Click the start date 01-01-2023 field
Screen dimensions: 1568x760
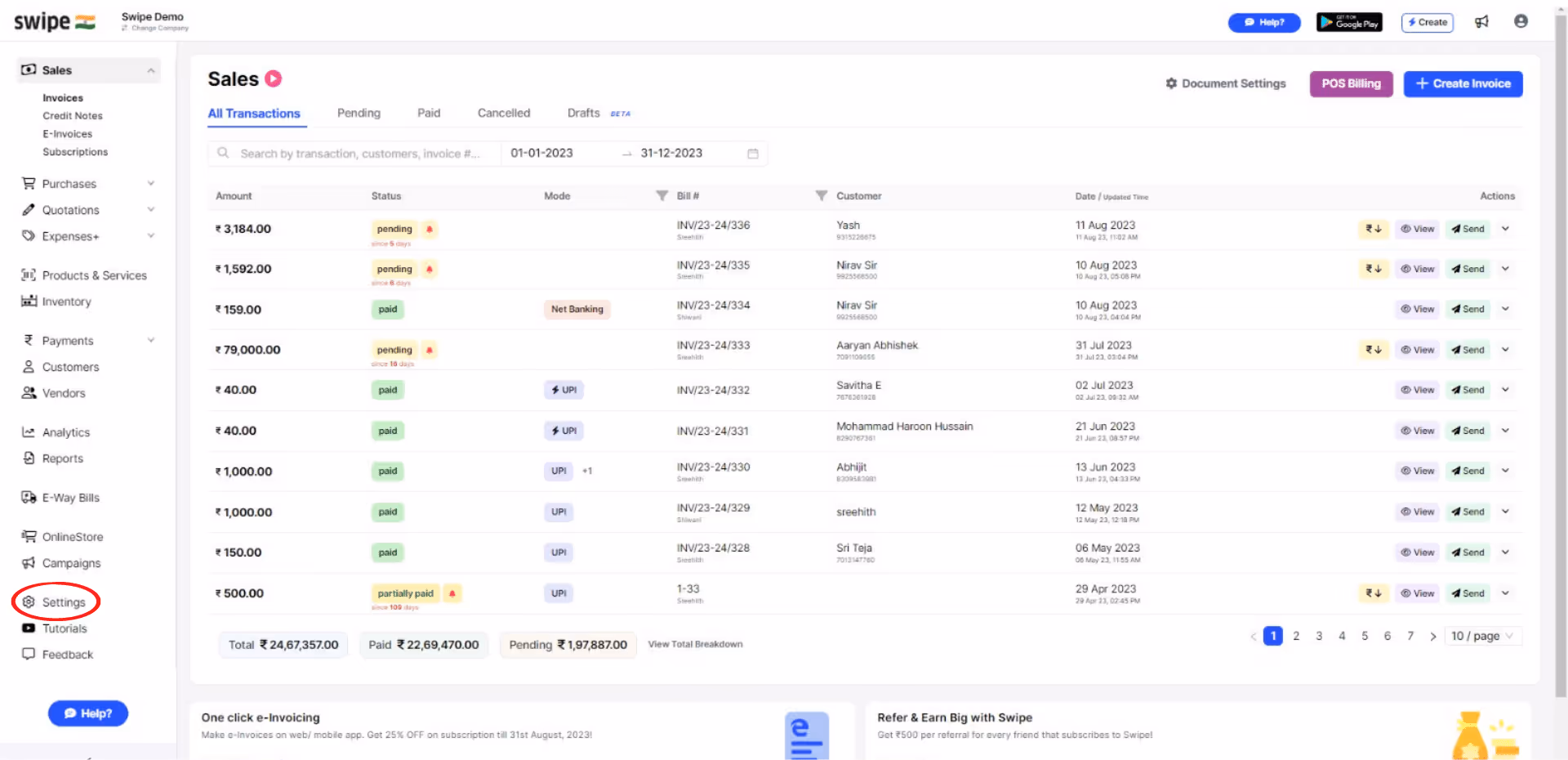tap(541, 153)
